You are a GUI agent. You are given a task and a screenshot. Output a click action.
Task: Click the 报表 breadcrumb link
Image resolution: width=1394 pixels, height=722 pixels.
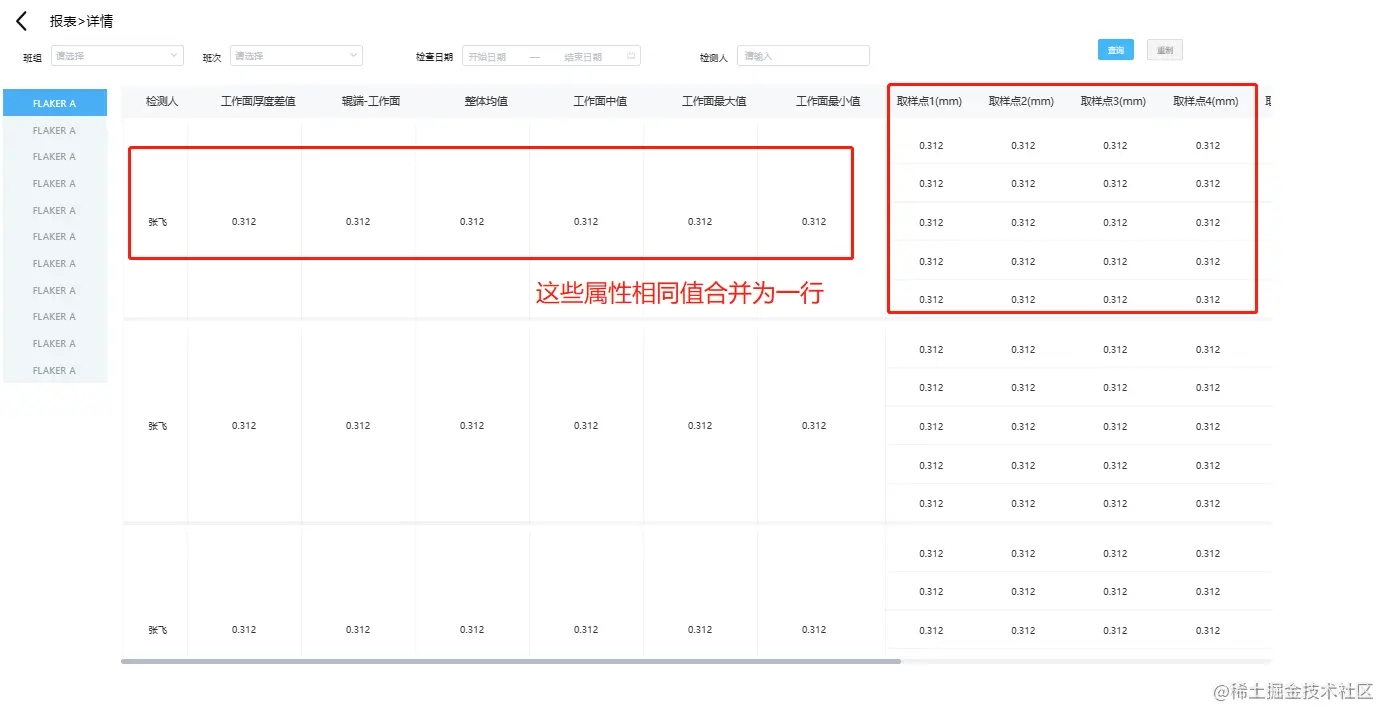pos(62,21)
